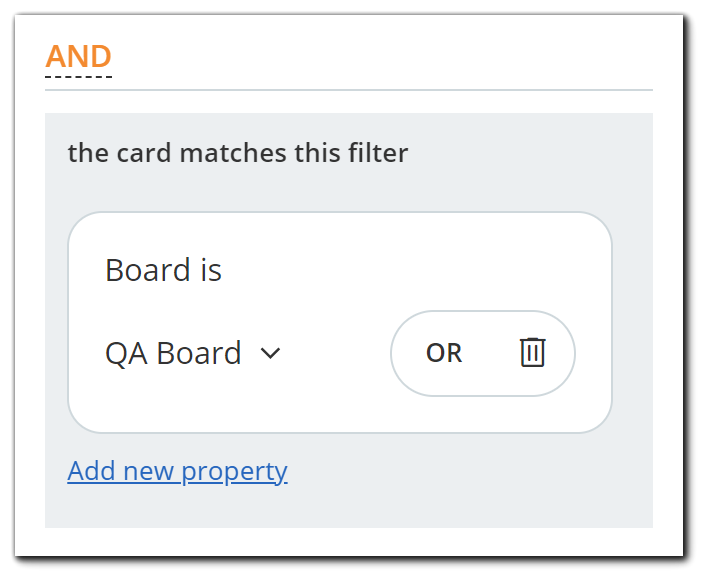The image size is (710, 583).
Task: Delete the Board filter with trash icon
Action: (x=532, y=353)
